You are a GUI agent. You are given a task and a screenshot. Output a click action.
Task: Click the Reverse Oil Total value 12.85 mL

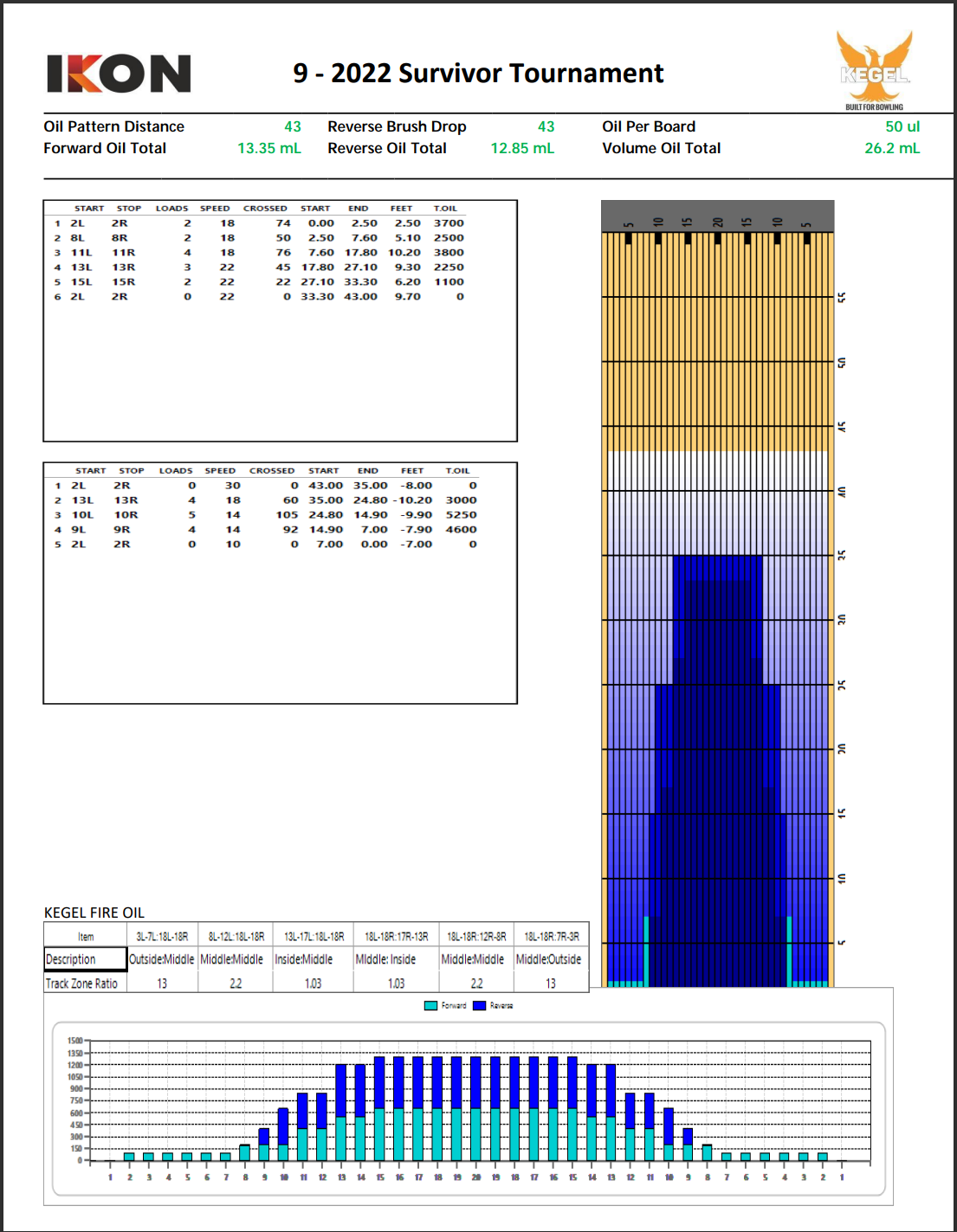[522, 148]
